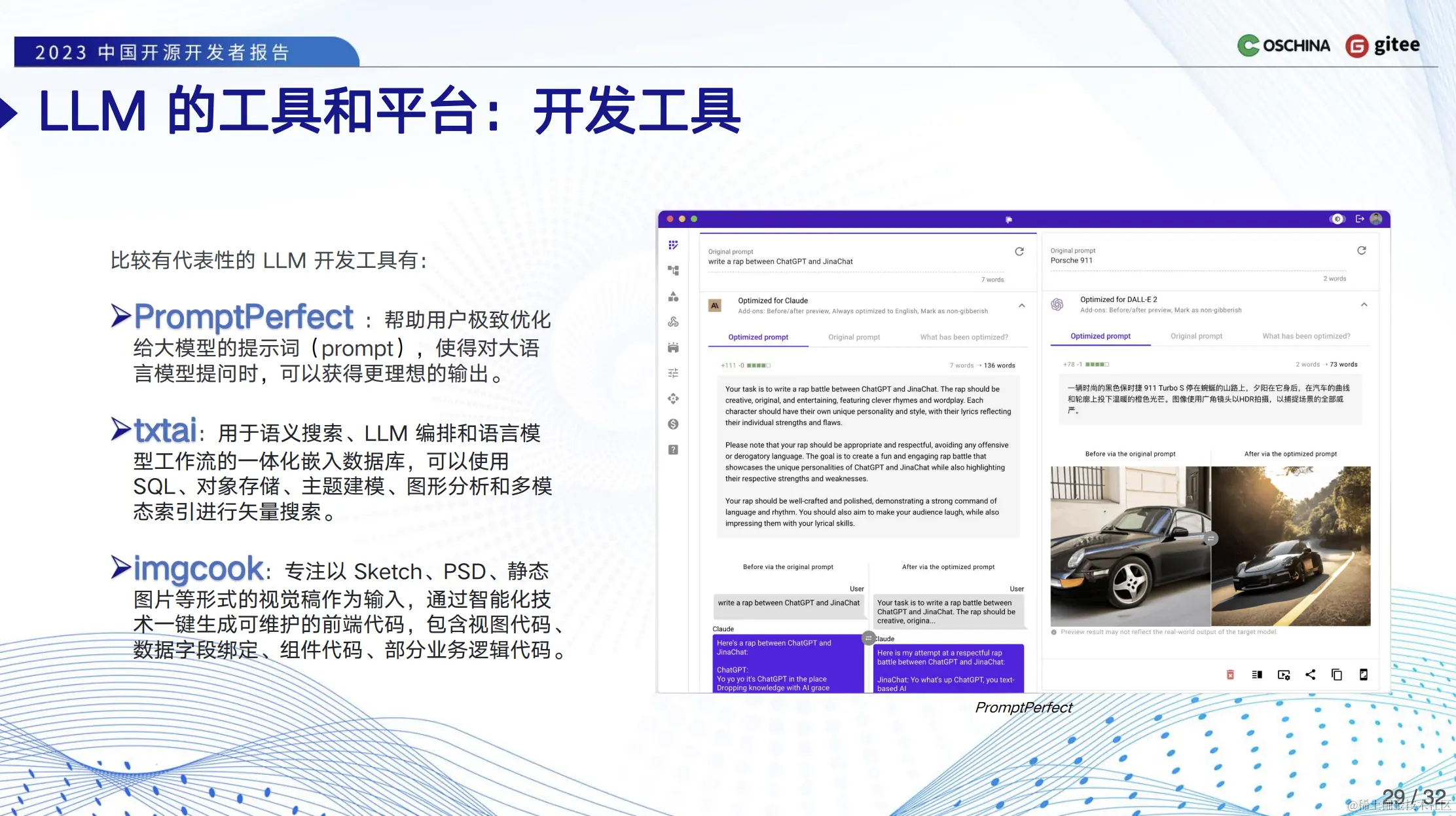Open the prompt optimizer sidebar icon
This screenshot has height=816, width=1456.
tap(673, 245)
